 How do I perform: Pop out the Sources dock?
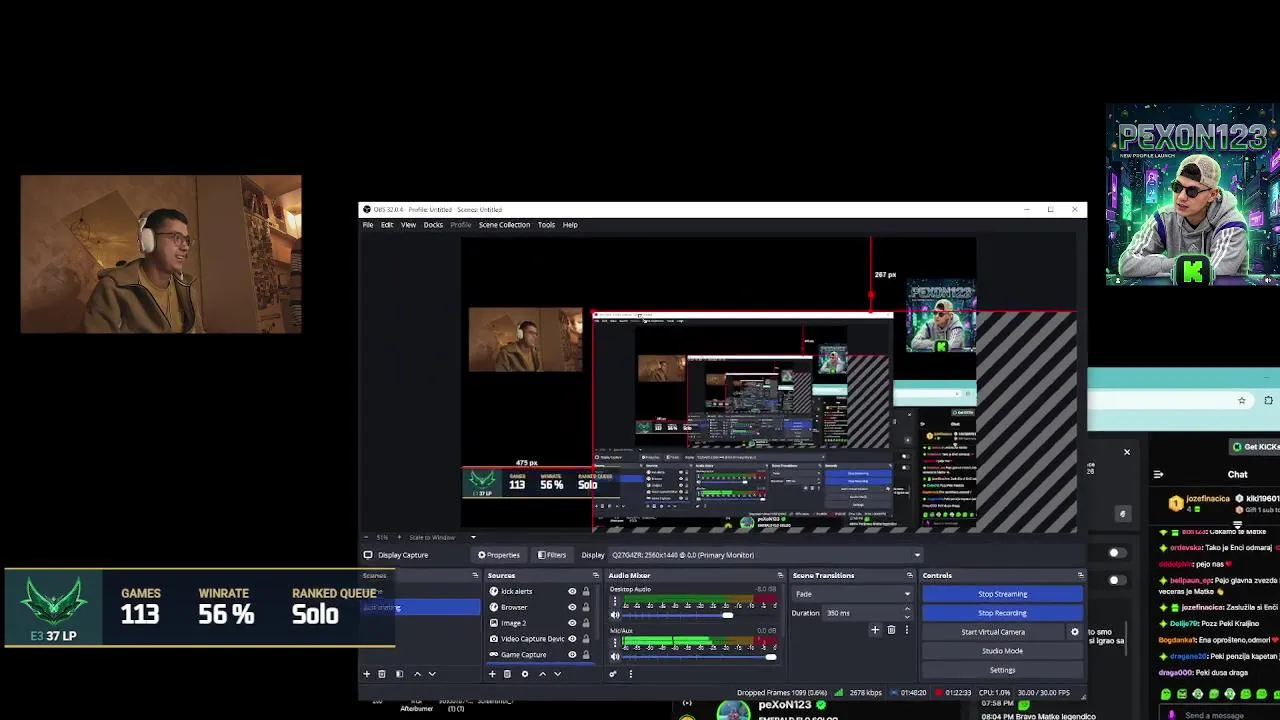595,575
